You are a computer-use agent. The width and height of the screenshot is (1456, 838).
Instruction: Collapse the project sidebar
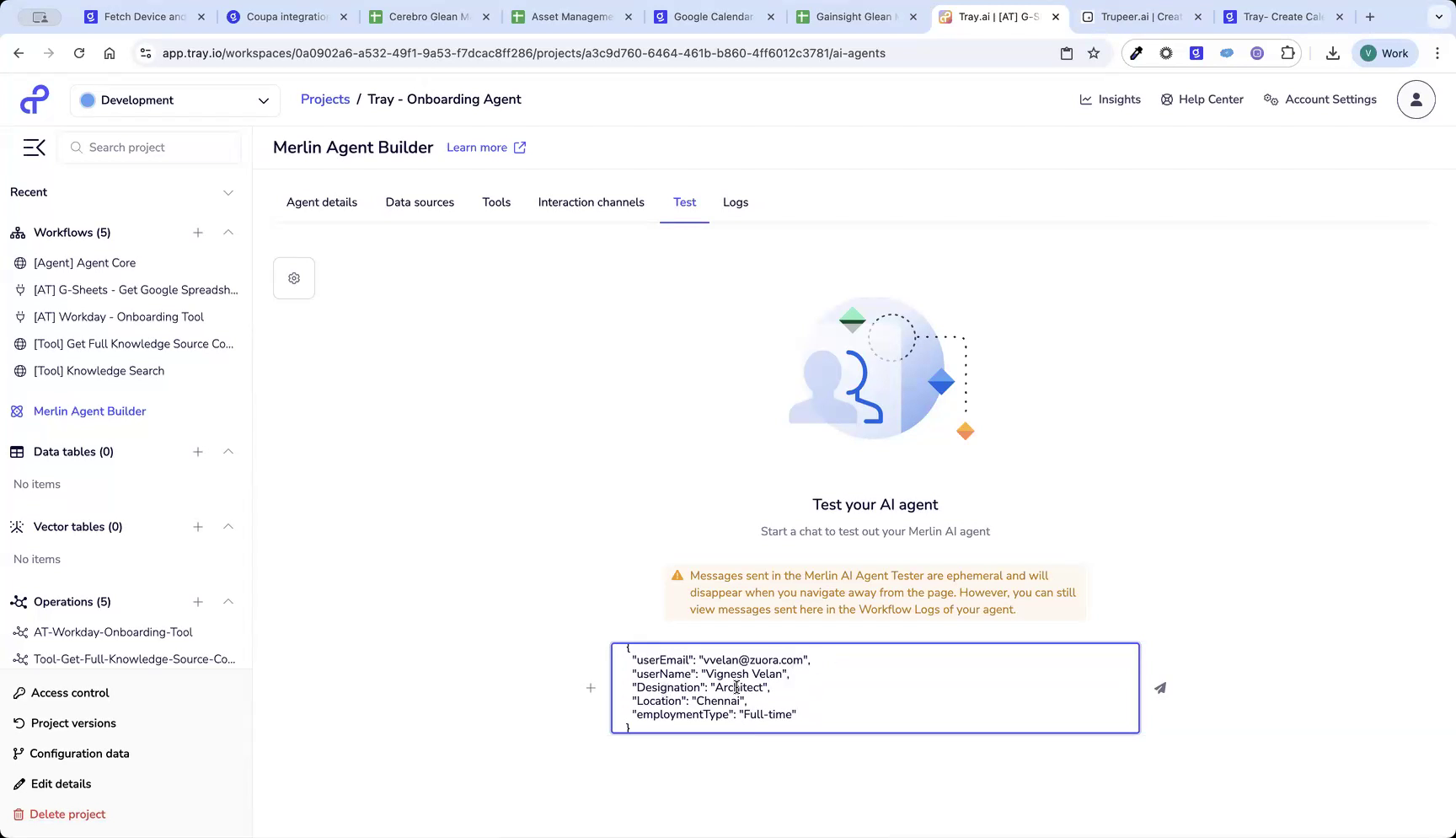[x=34, y=147]
